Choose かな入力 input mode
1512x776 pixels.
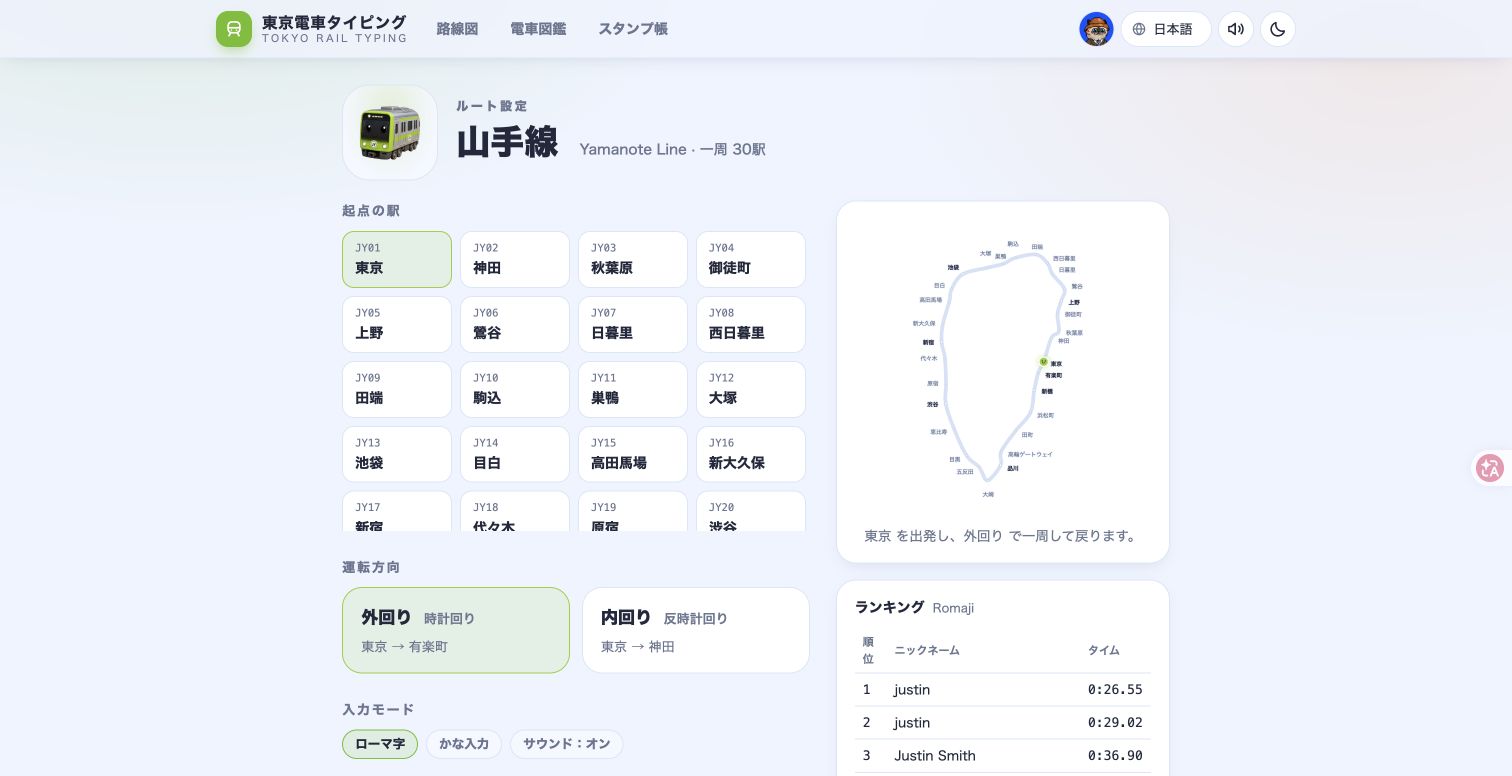pyautogui.click(x=464, y=744)
